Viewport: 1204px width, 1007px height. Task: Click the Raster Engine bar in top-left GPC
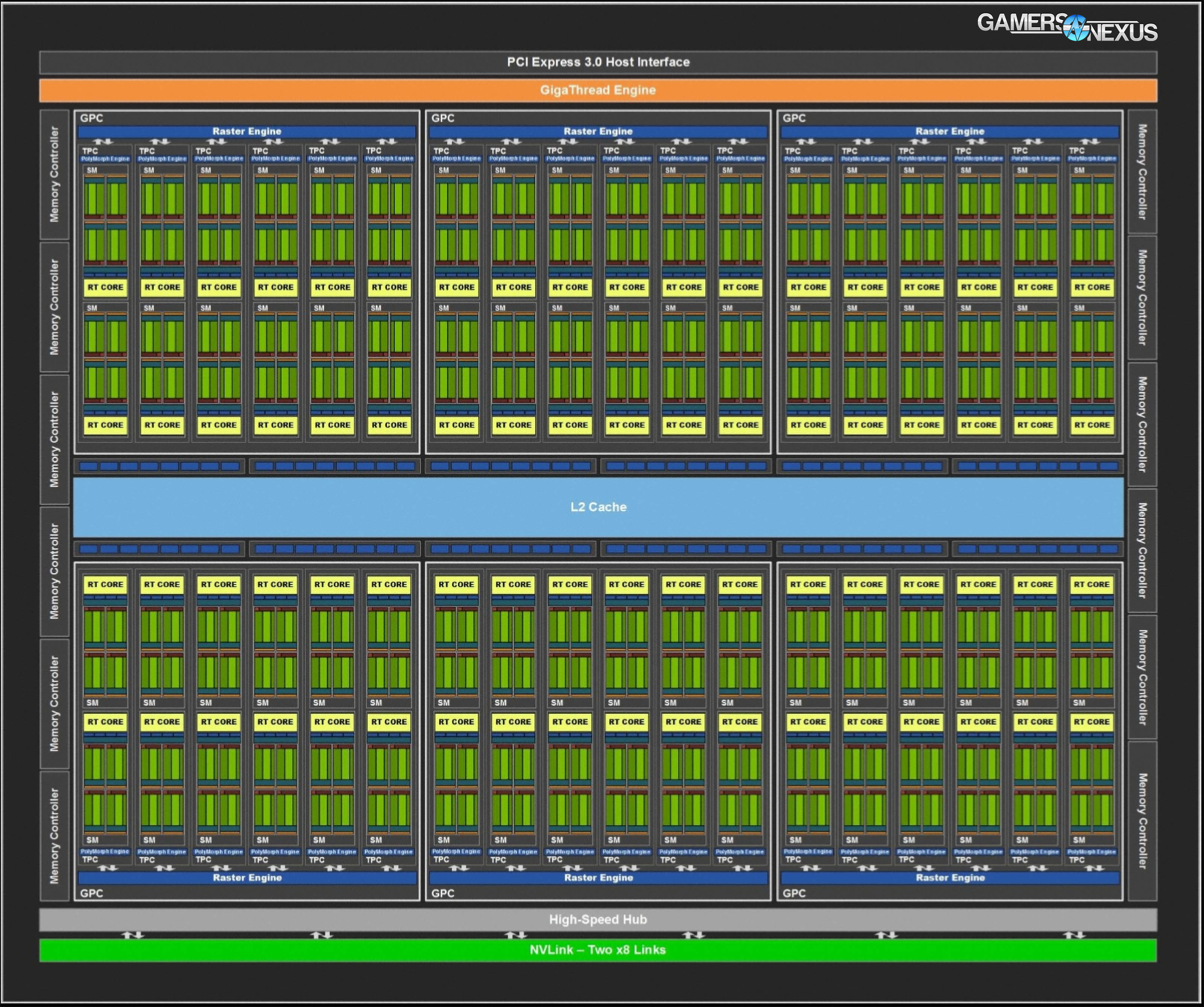[x=246, y=131]
